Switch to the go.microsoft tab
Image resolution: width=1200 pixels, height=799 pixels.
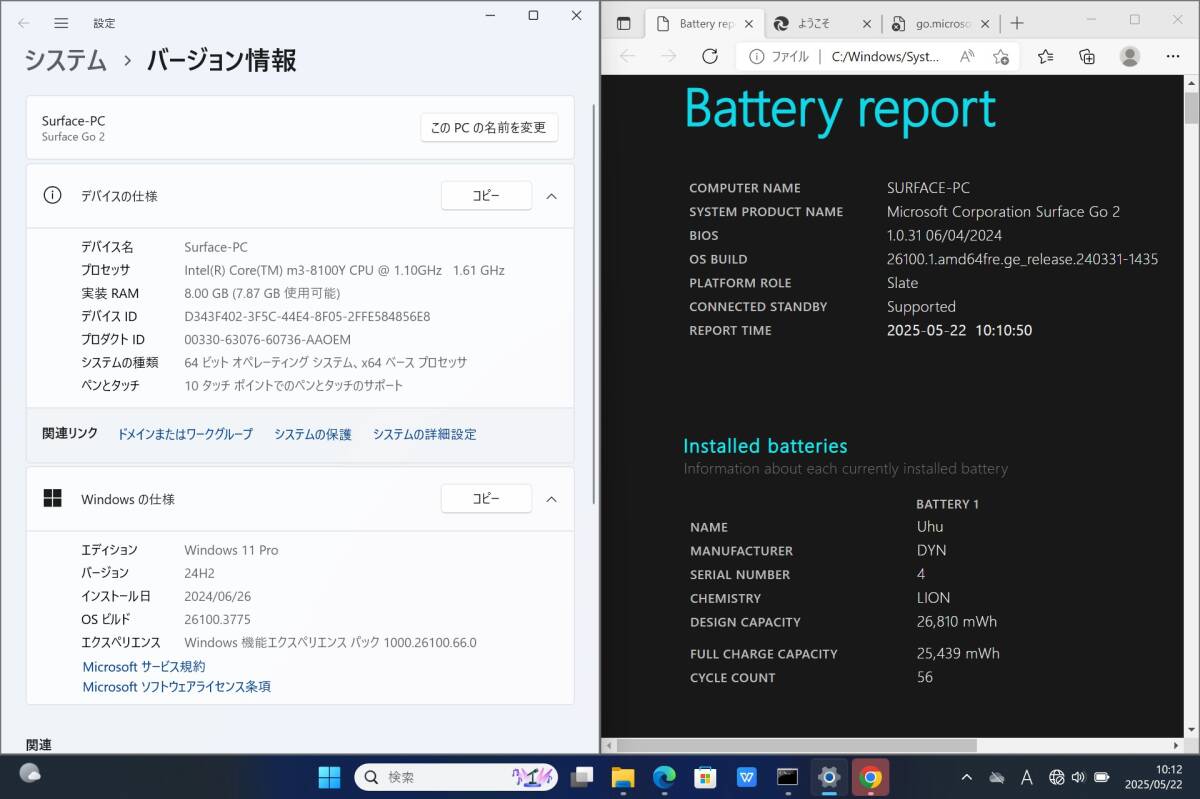(x=941, y=23)
